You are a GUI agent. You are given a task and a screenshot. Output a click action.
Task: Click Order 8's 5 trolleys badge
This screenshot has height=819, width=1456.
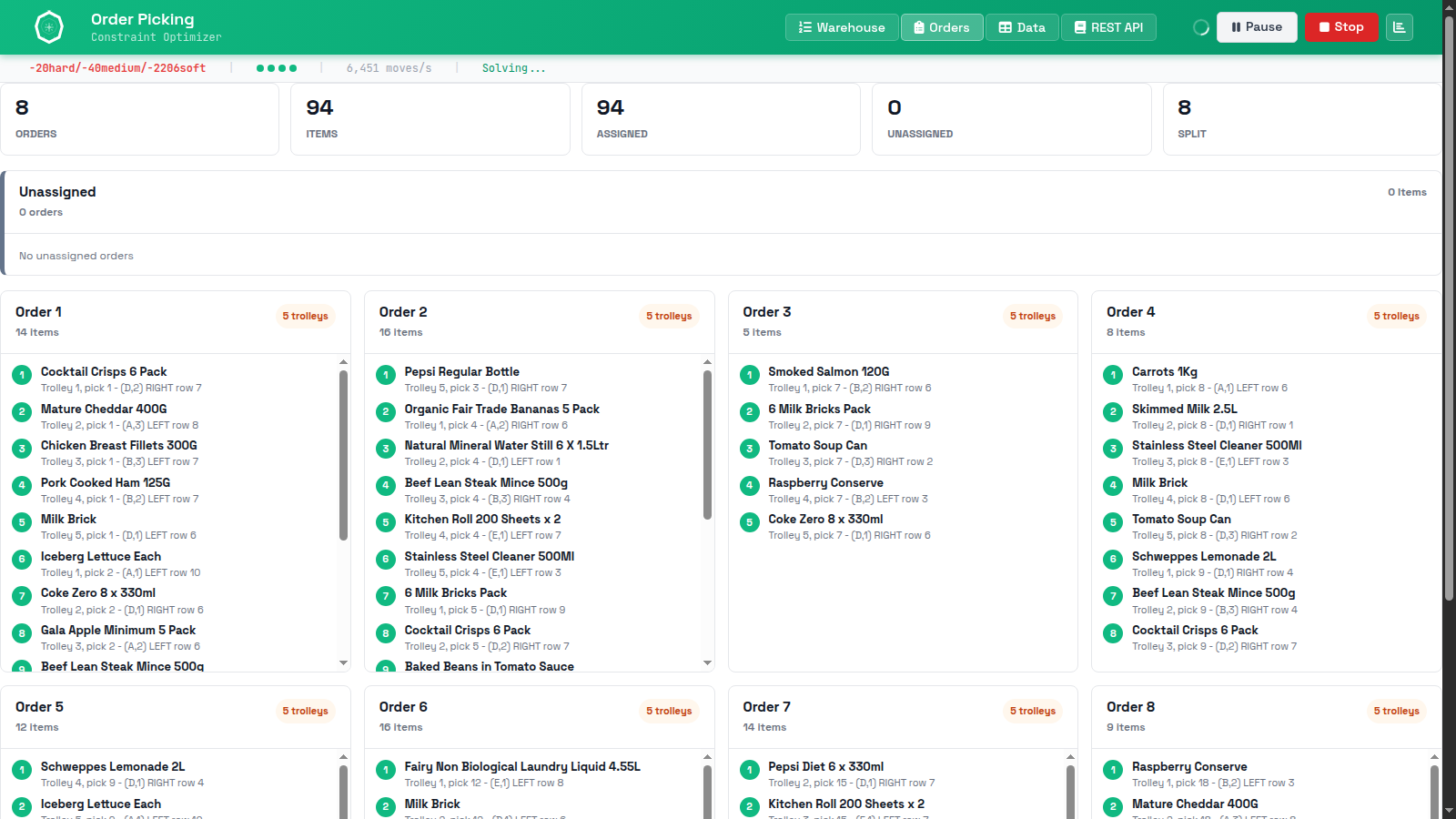click(1397, 711)
